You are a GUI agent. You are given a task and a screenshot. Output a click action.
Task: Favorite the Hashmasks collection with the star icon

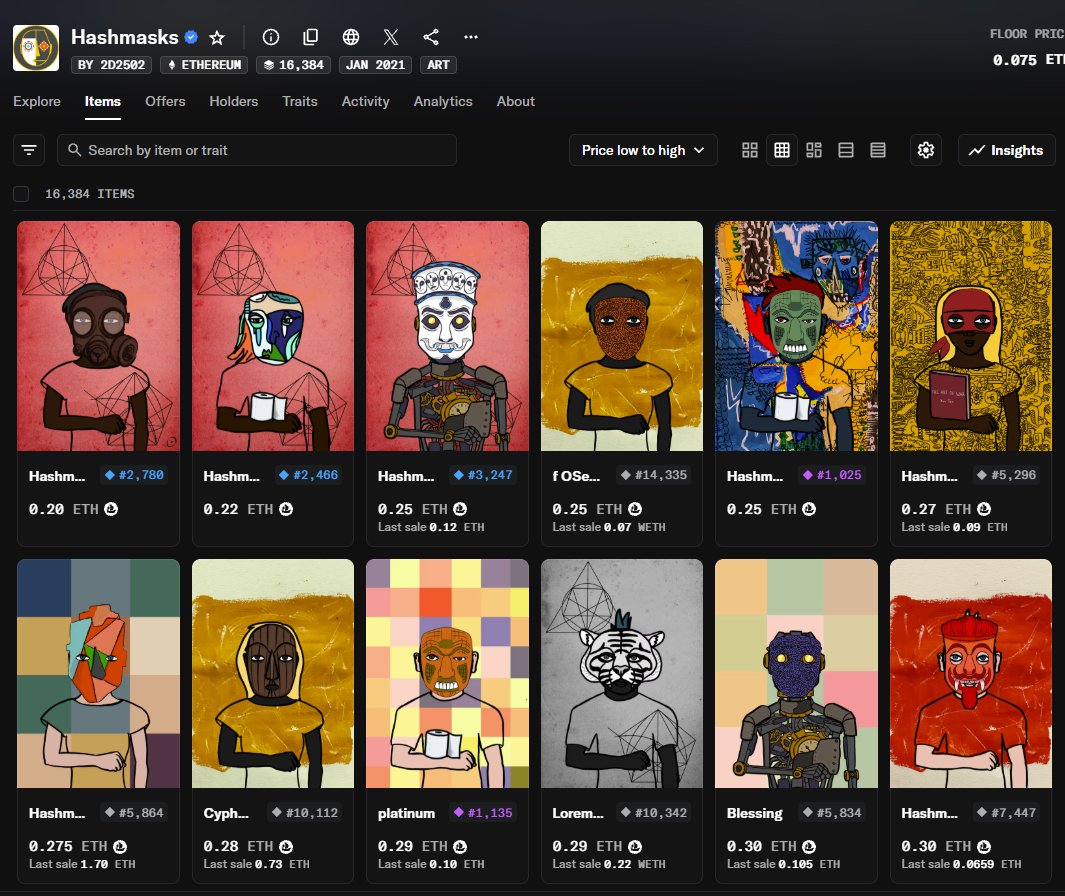pyautogui.click(x=217, y=37)
